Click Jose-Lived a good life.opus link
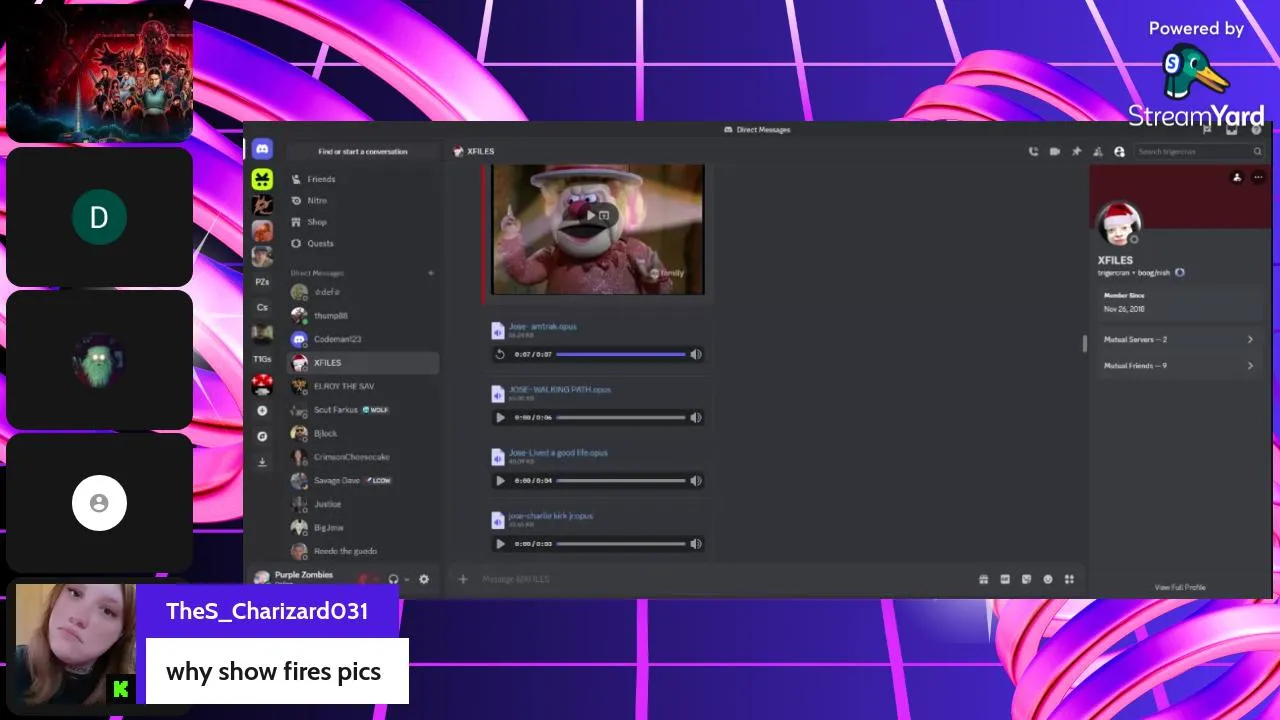 point(558,452)
